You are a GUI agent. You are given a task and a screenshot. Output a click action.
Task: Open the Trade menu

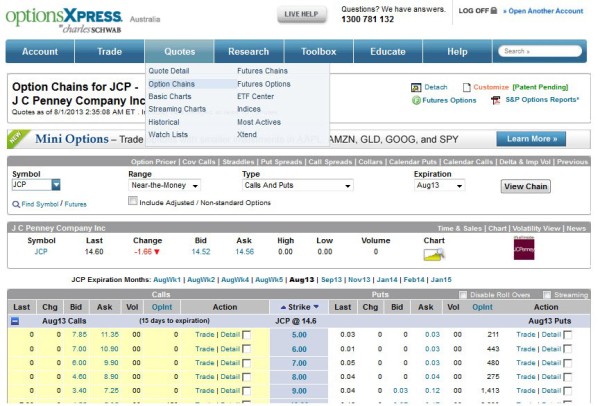tap(109, 51)
